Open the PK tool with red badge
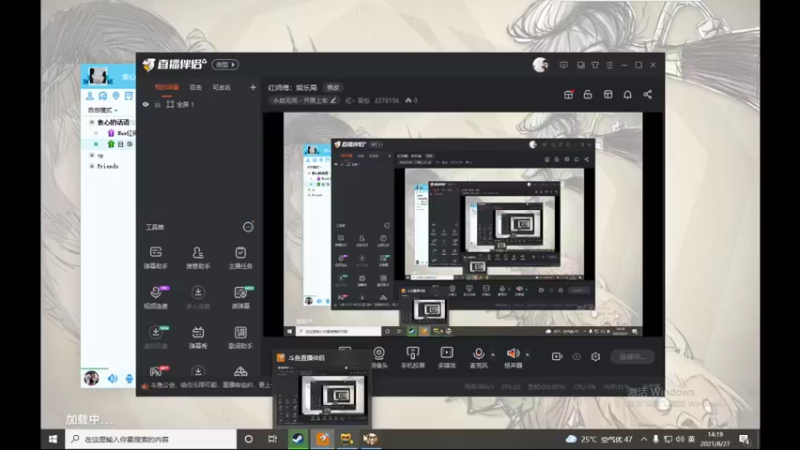The height and width of the screenshot is (450, 800). (157, 371)
